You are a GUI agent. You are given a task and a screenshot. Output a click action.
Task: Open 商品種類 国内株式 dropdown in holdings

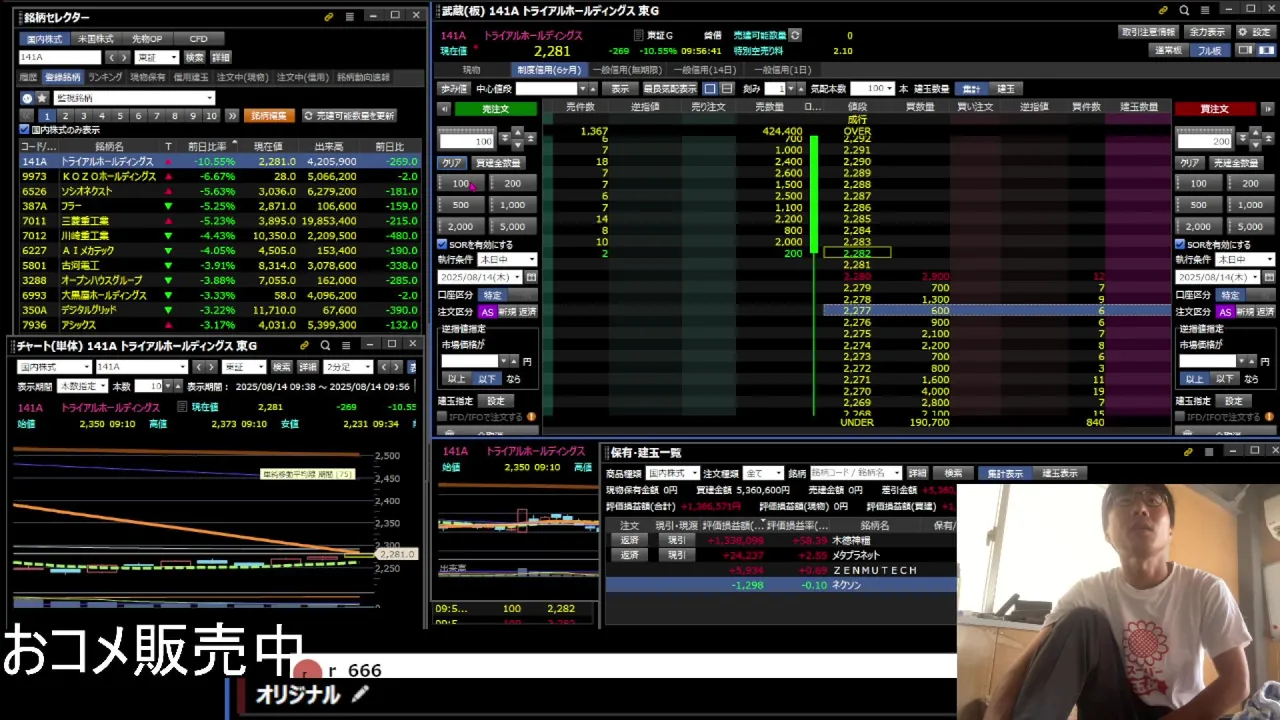tap(672, 473)
